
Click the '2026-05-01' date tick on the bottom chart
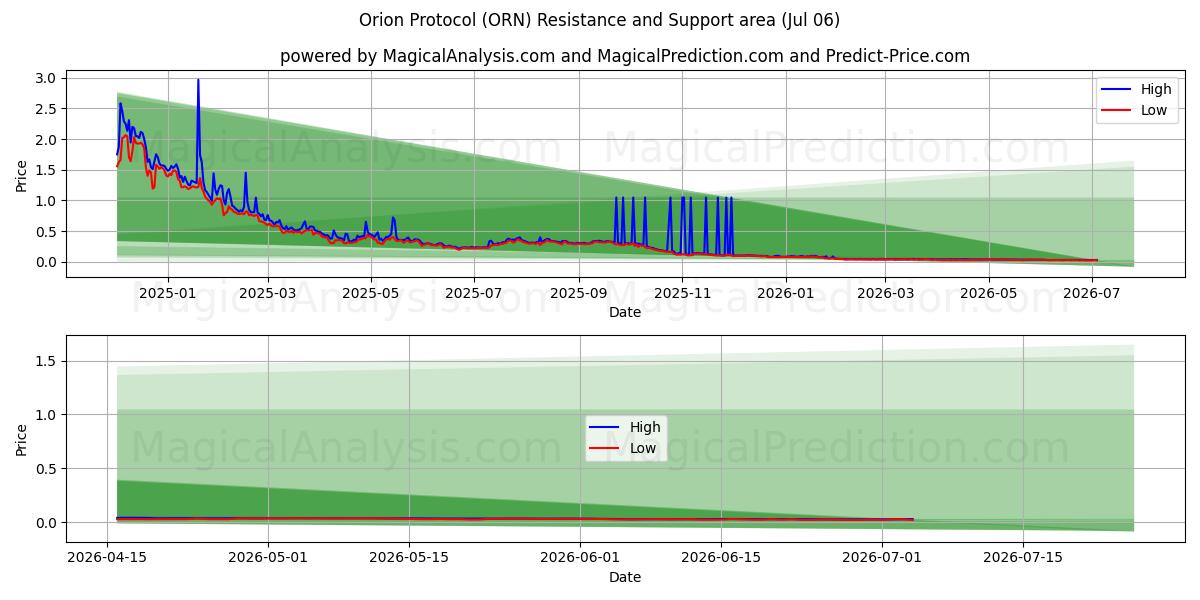[x=268, y=558]
